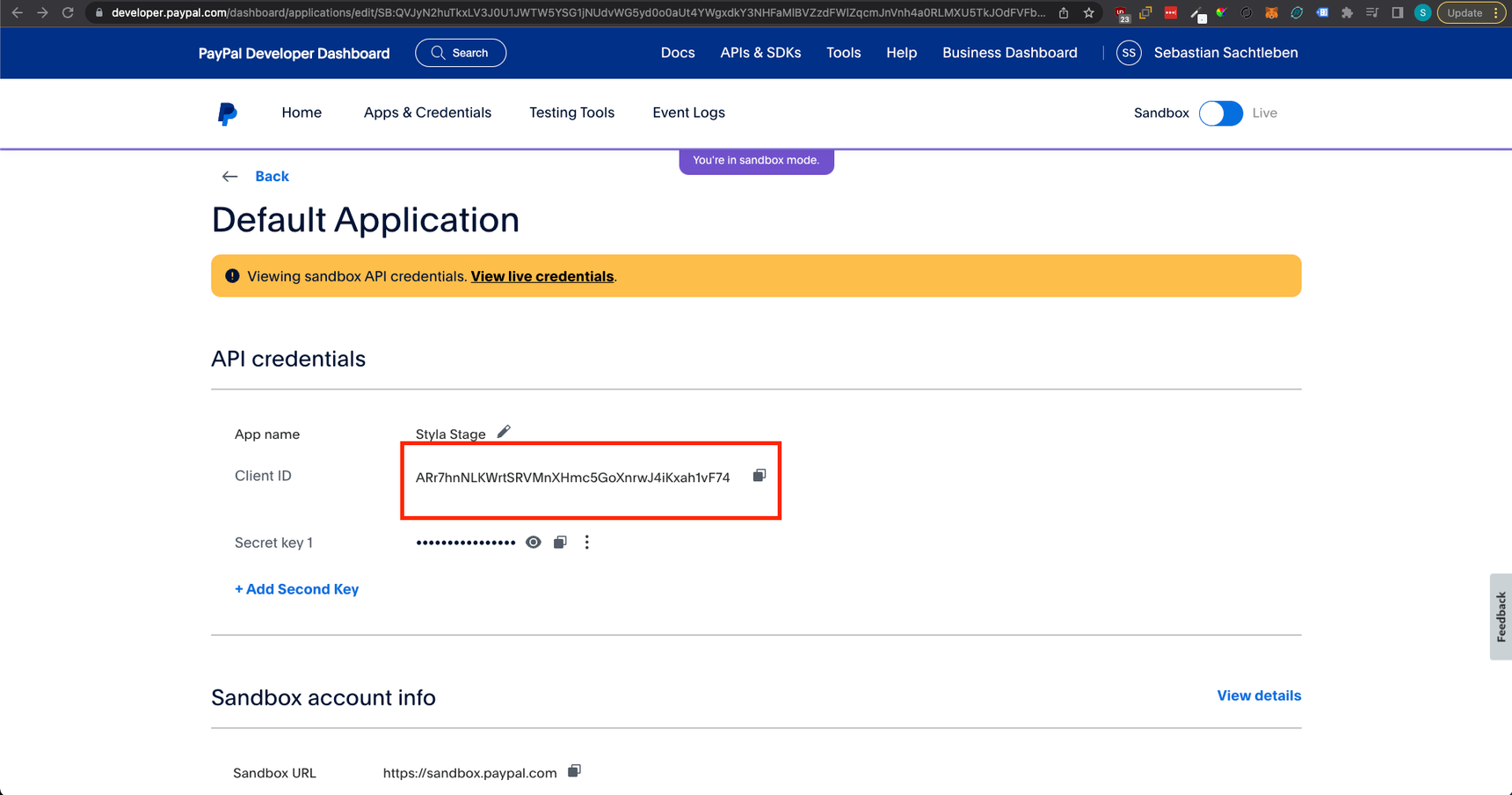Copy the Client ID to clipboard
This screenshot has height=795, width=1512.
[760, 476]
